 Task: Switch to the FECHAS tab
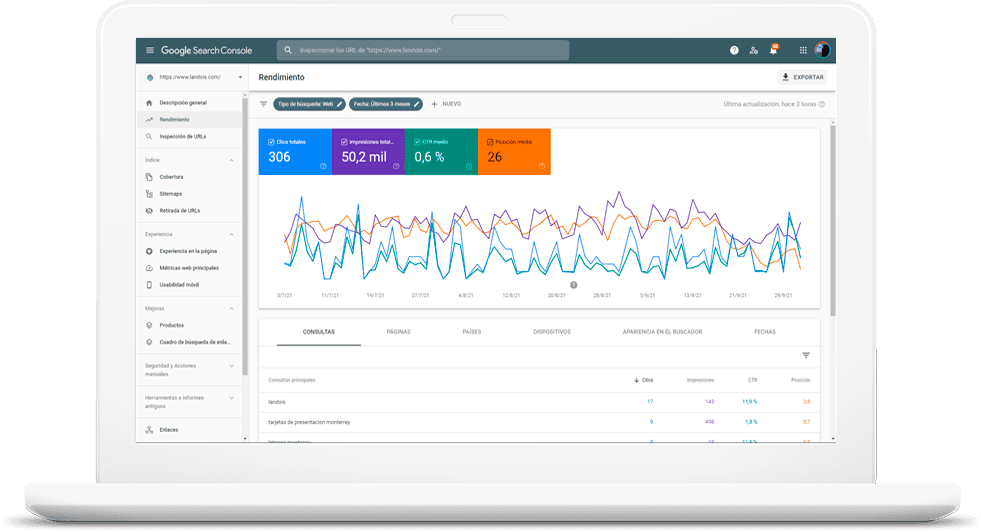click(x=765, y=332)
